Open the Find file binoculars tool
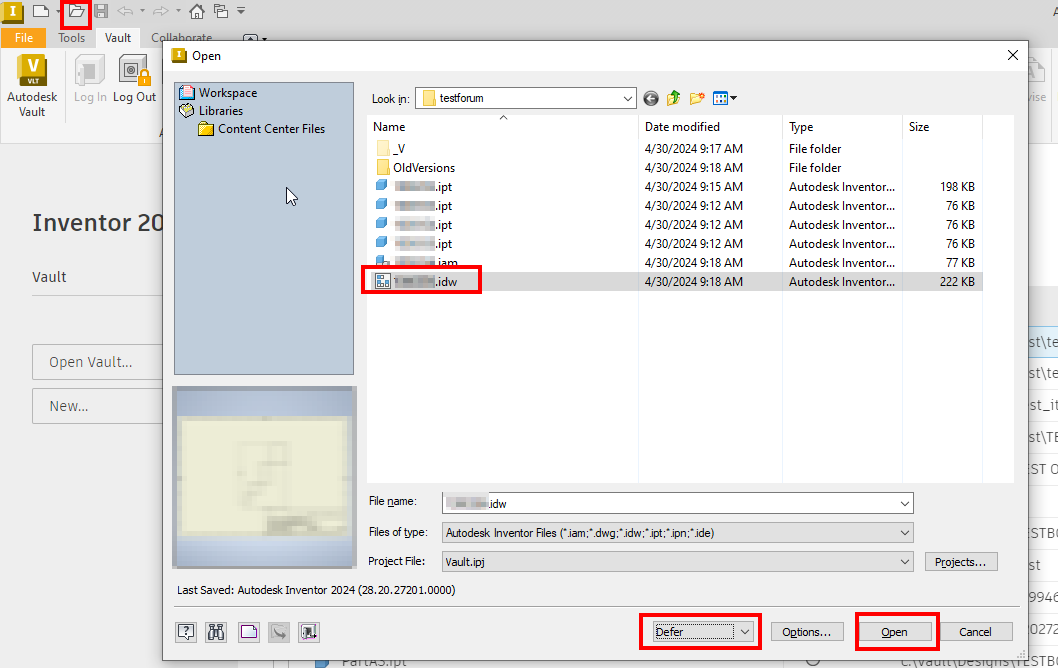This screenshot has width=1058, height=668. (215, 631)
